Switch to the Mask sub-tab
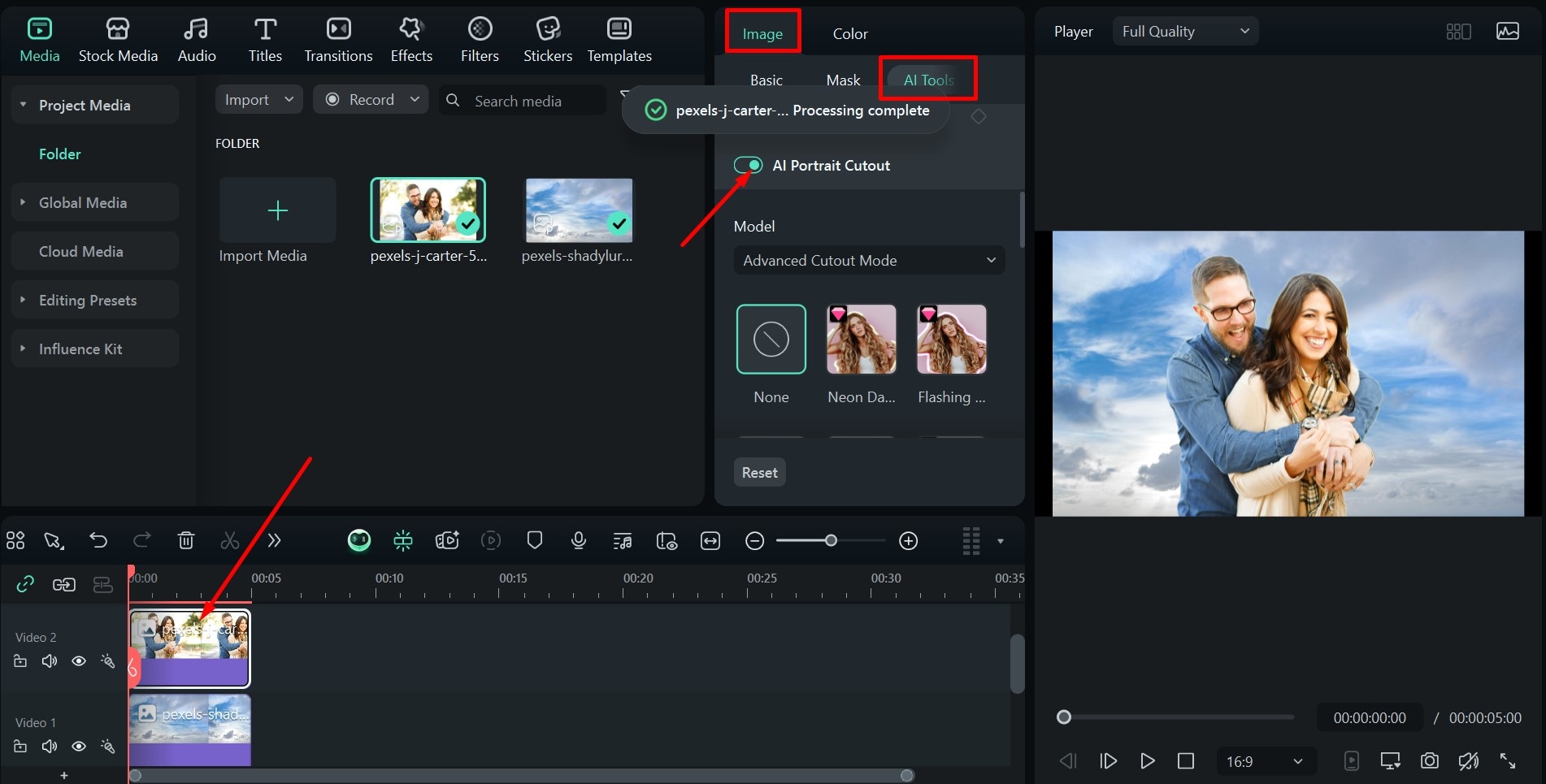Viewport: 1546px width, 784px height. coord(843,80)
